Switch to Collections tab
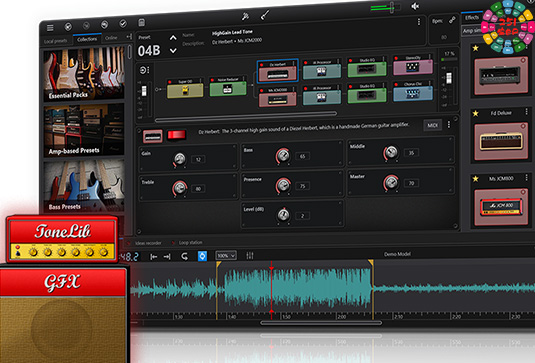The image size is (535, 363). tap(87, 39)
